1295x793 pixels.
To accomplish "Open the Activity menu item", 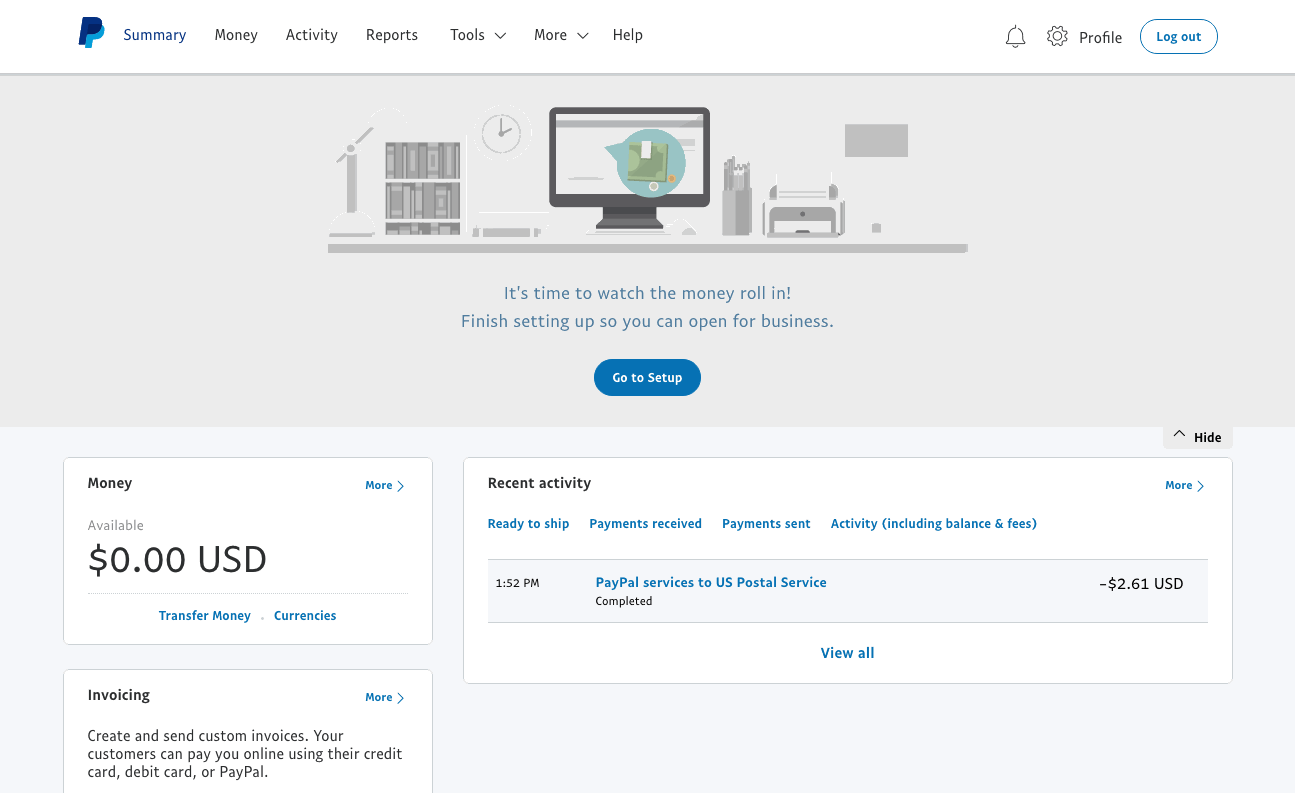I will (312, 35).
